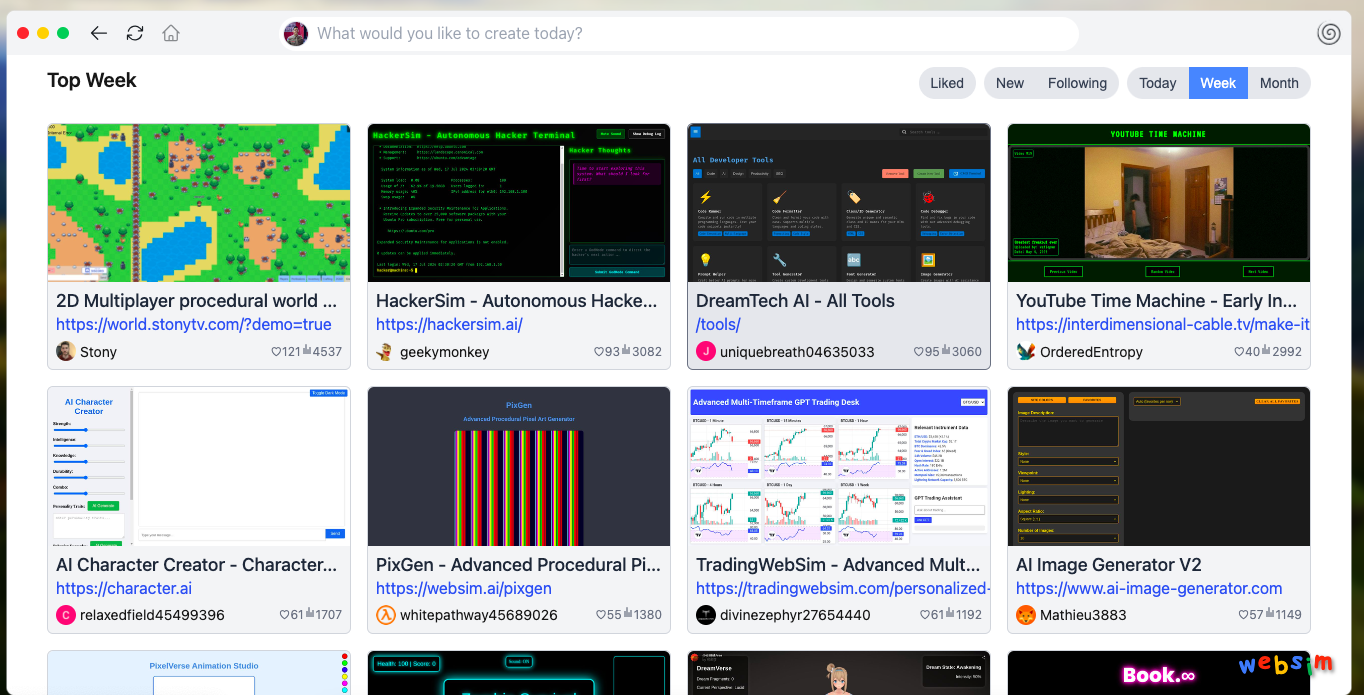Click the back arrow in the toolbar
Image resolution: width=1364 pixels, height=695 pixels.
click(x=98, y=33)
